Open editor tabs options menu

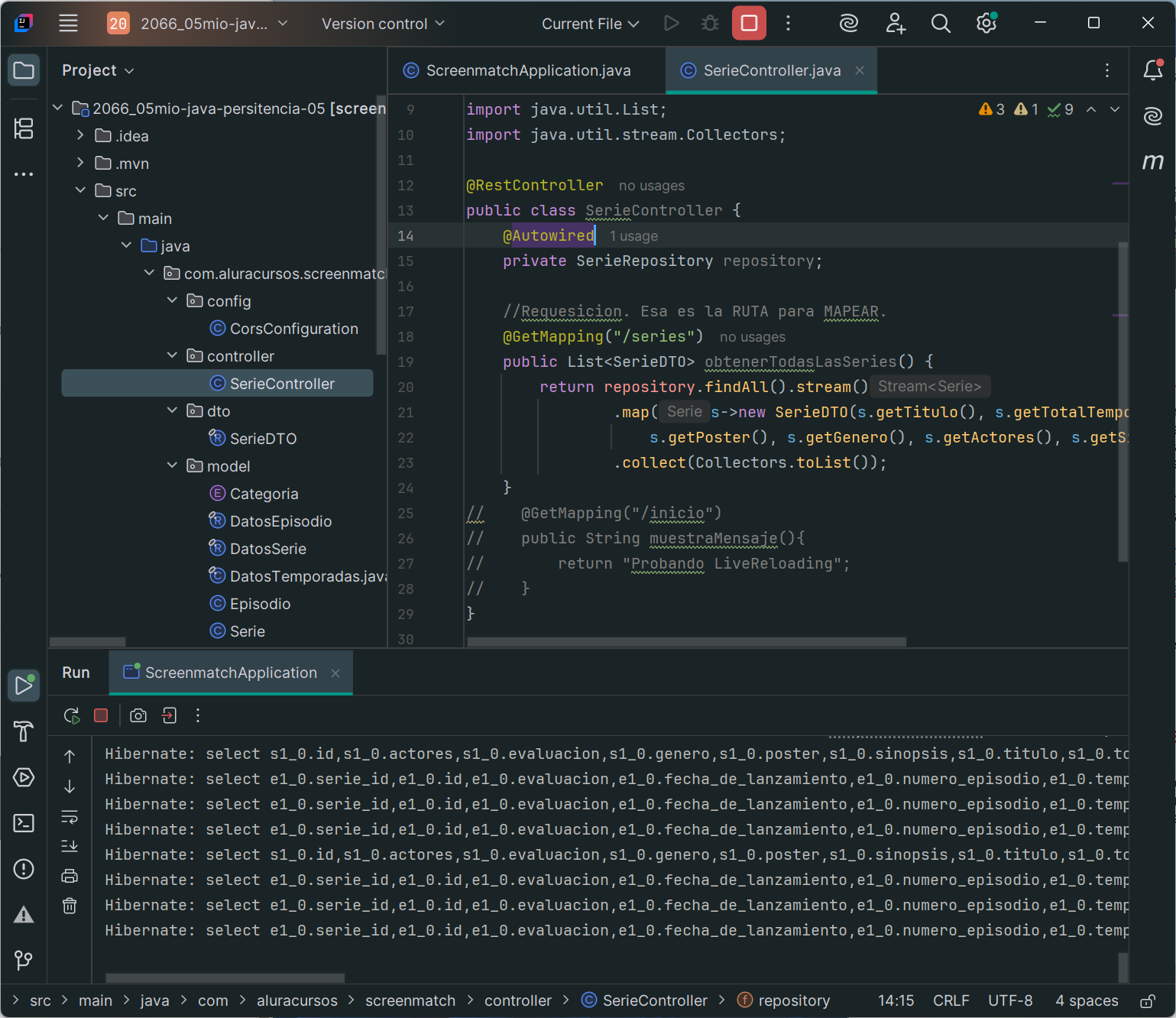(1107, 70)
